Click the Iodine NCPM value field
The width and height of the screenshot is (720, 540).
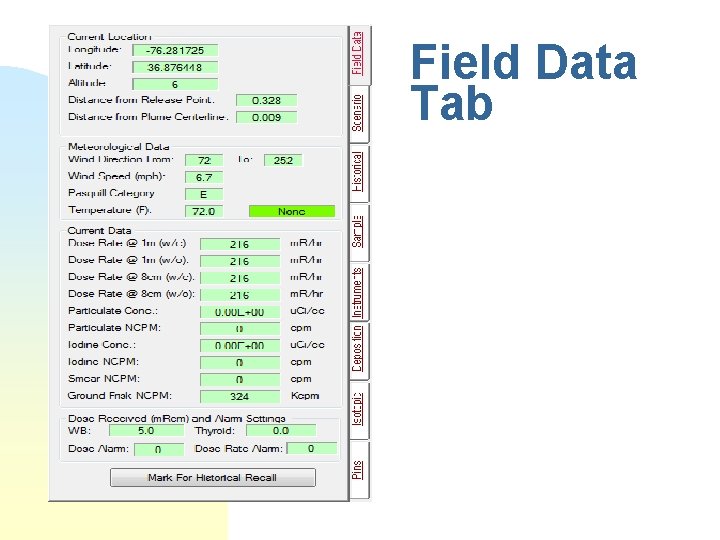(x=240, y=363)
